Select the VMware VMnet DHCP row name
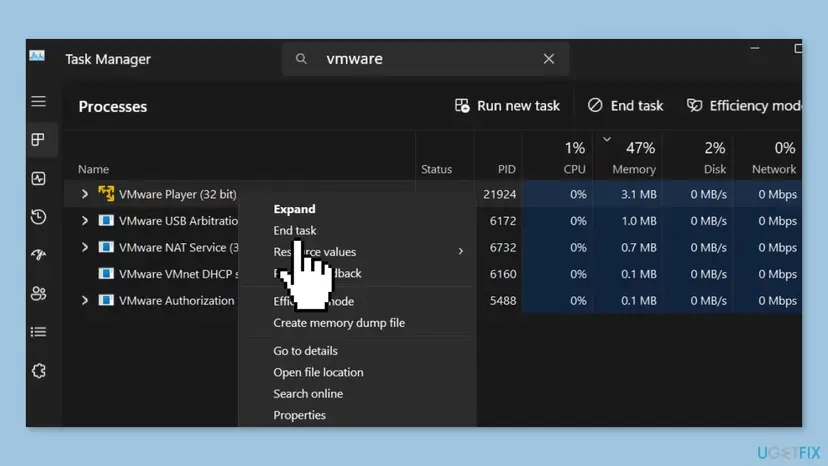This screenshot has height=466, width=828. point(178,274)
